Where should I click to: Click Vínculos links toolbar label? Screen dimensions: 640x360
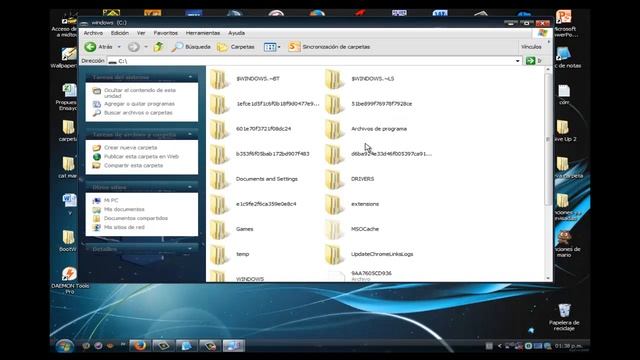click(531, 47)
